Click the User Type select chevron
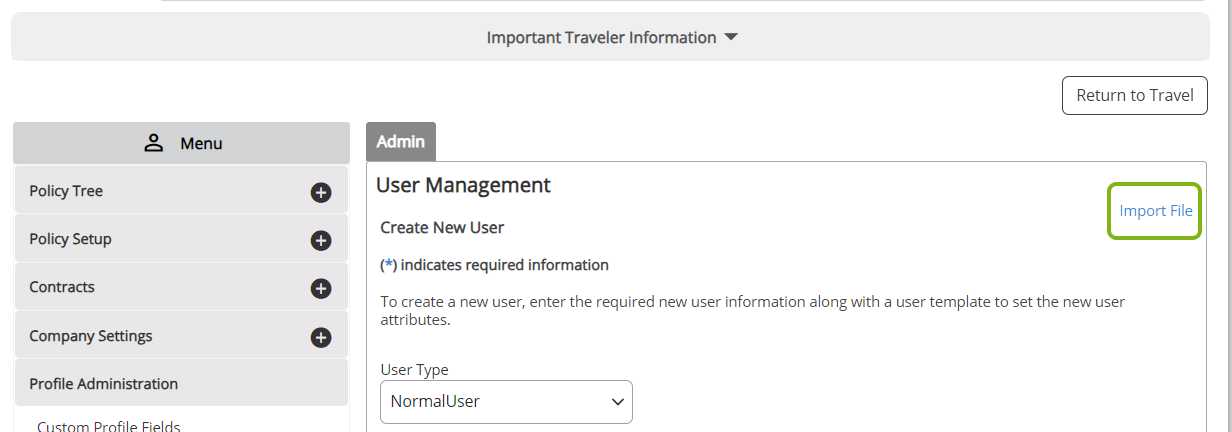Viewport: 1232px width, 432px height. tap(617, 402)
